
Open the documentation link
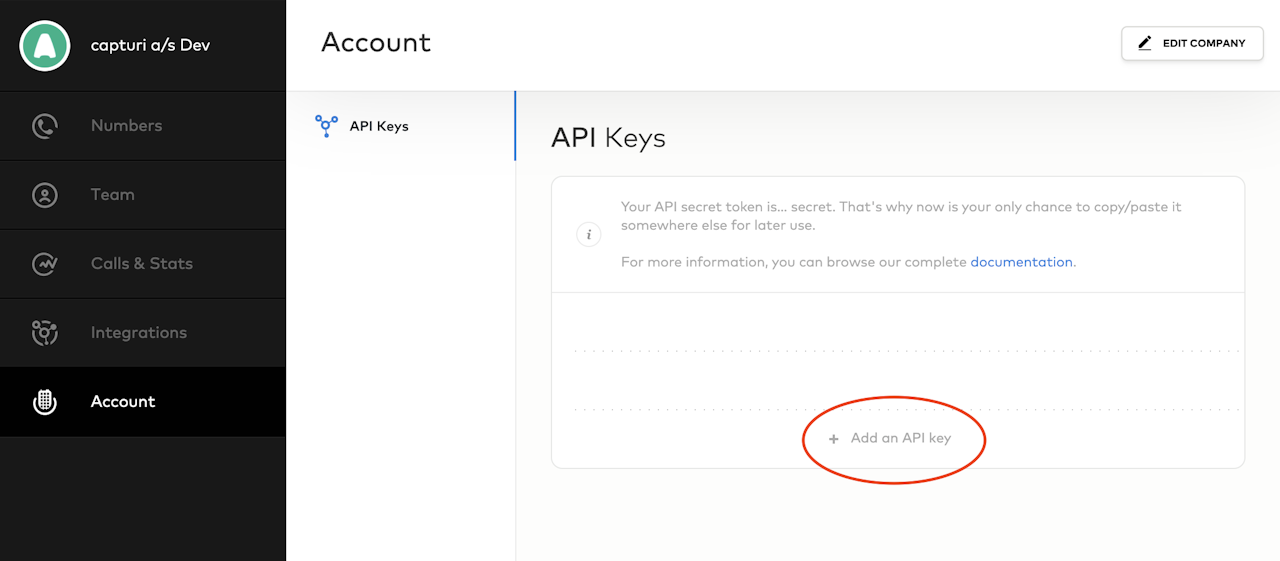pyautogui.click(x=1021, y=262)
